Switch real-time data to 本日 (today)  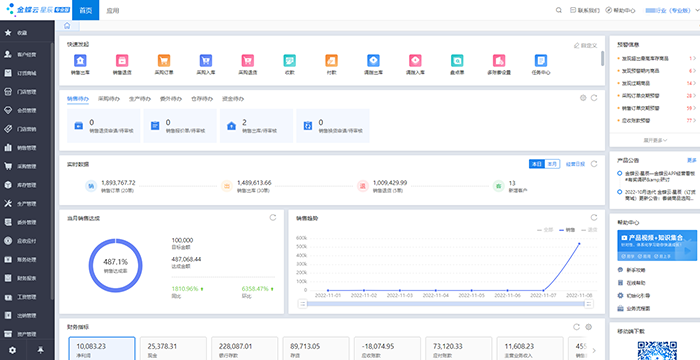(x=537, y=164)
